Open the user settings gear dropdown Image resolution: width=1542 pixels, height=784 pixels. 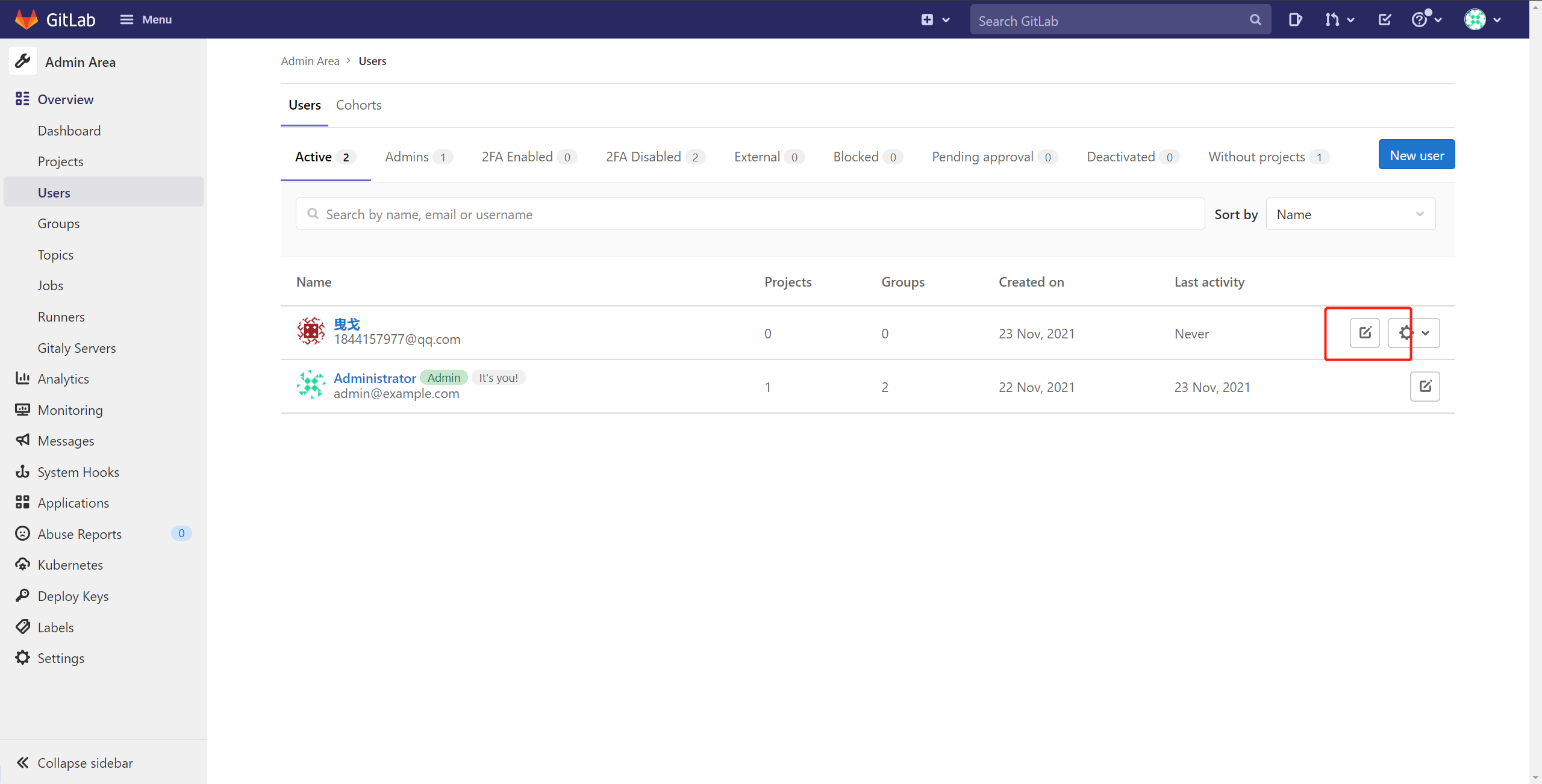(1414, 333)
